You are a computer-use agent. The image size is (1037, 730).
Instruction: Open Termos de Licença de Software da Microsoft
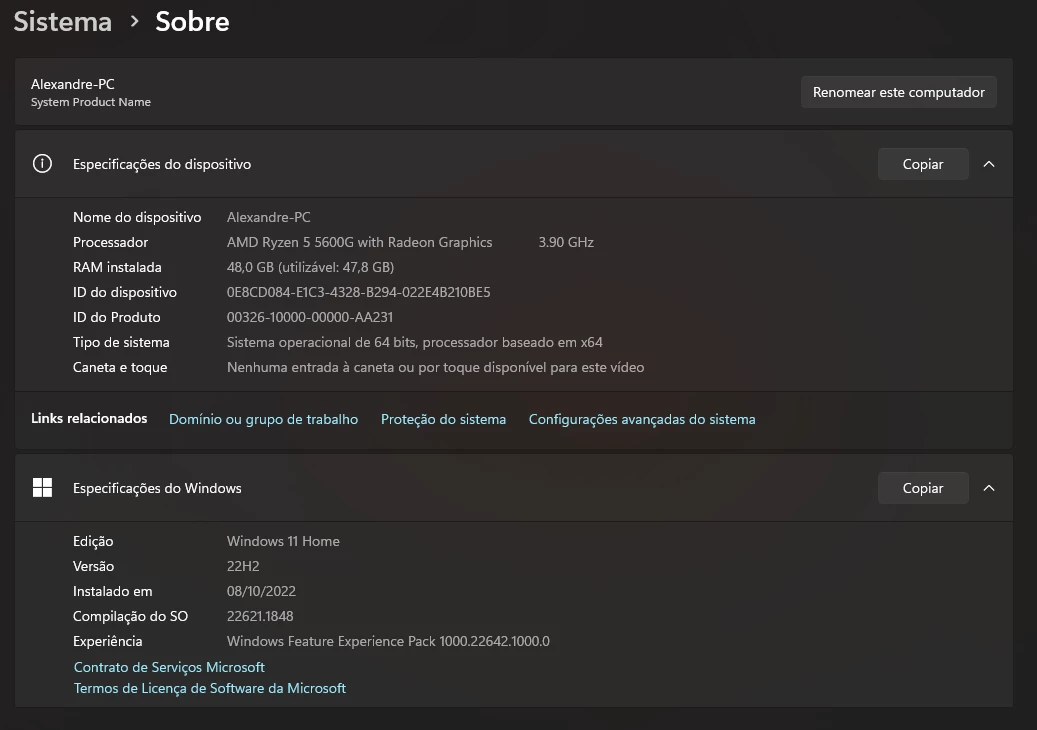210,688
